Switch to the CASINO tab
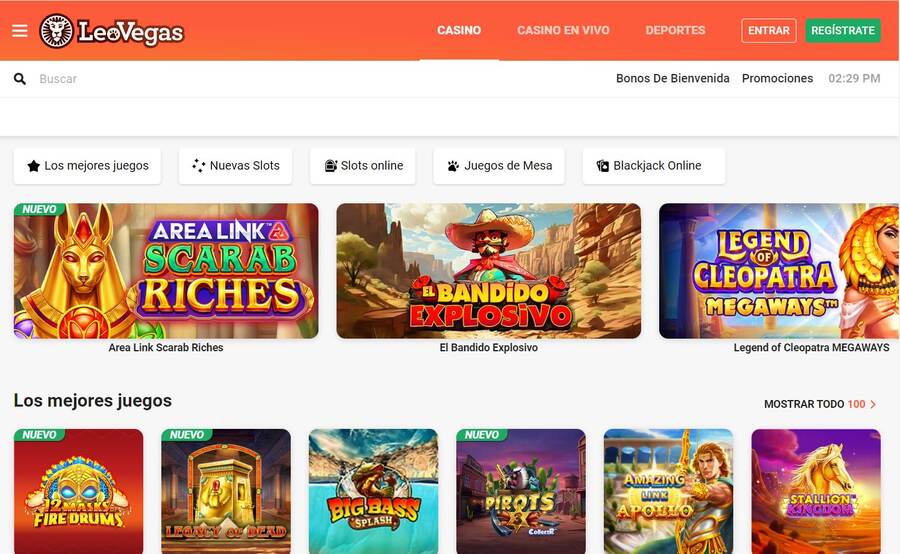This screenshot has height=554, width=900. click(459, 30)
